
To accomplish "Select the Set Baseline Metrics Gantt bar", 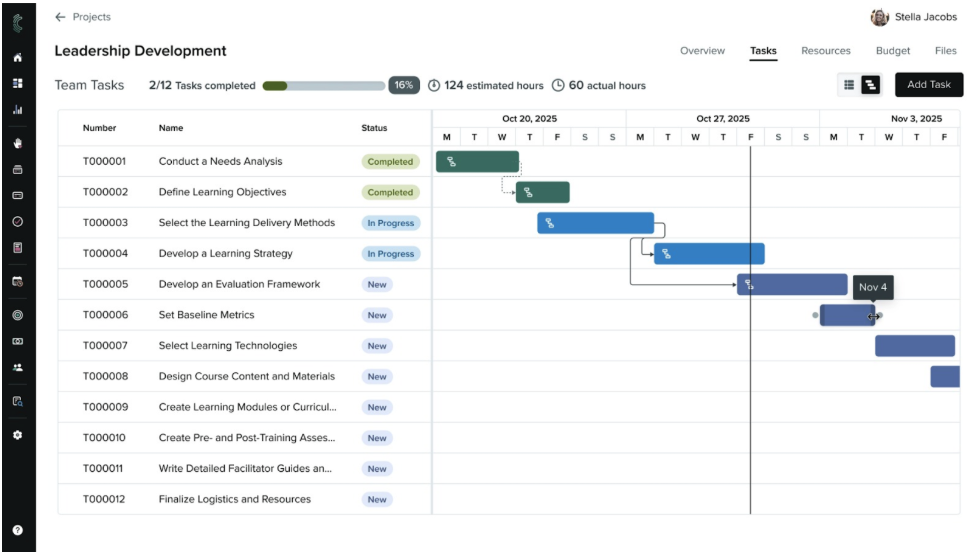I will point(845,316).
